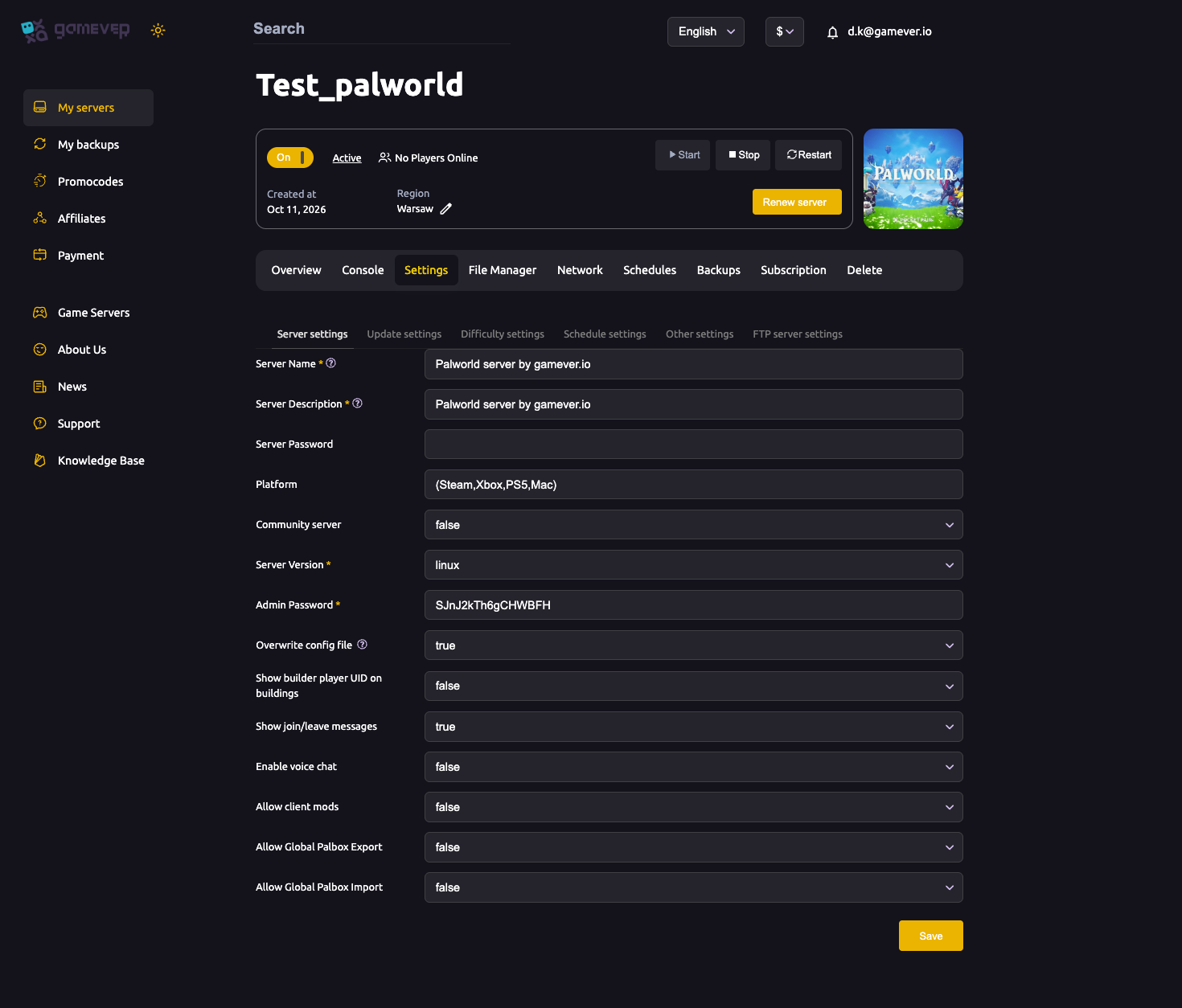Viewport: 1182px width, 1008px height.
Task: Open notifications bell icon
Action: tap(832, 32)
